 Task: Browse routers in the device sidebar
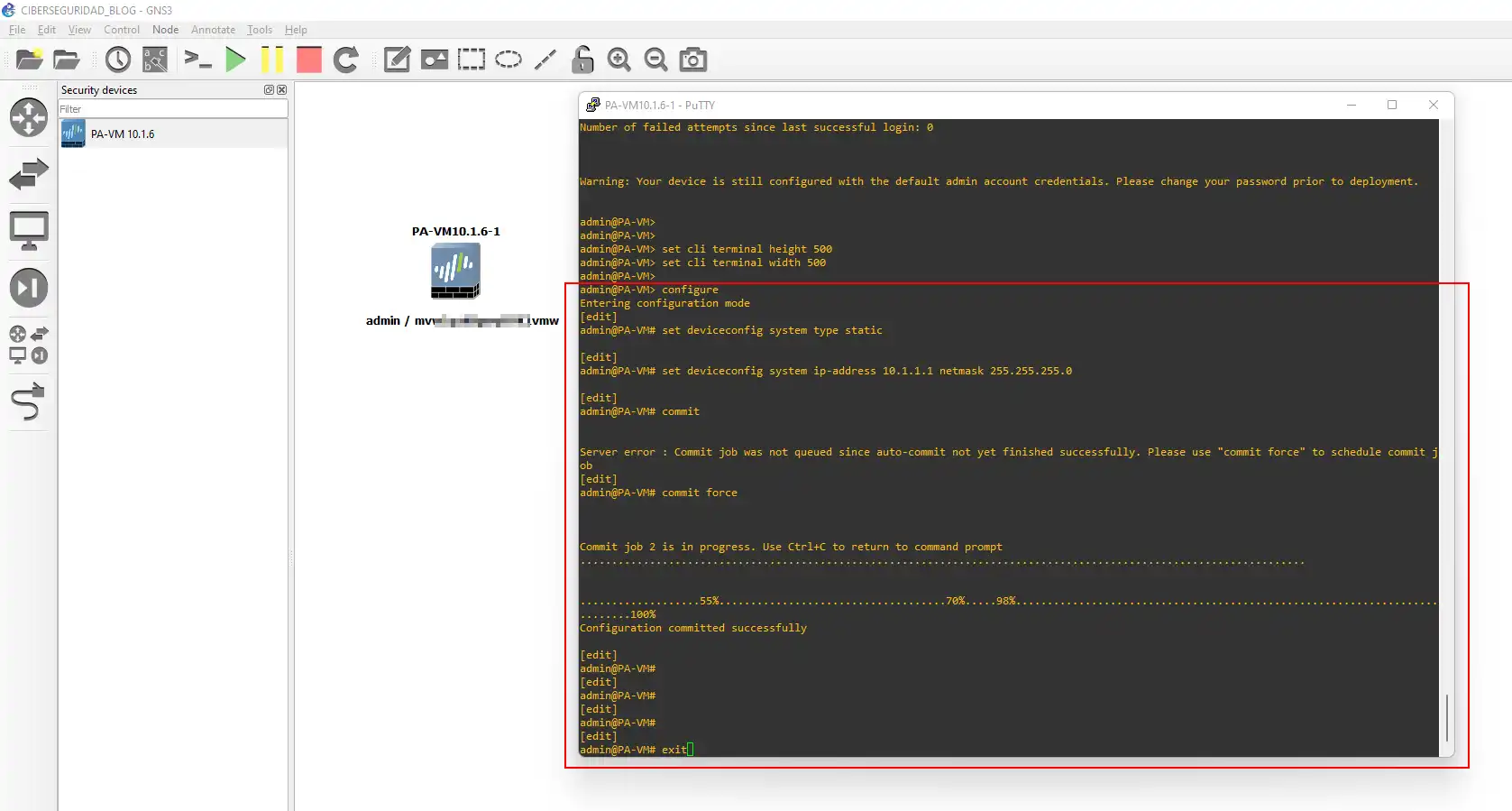(x=29, y=117)
